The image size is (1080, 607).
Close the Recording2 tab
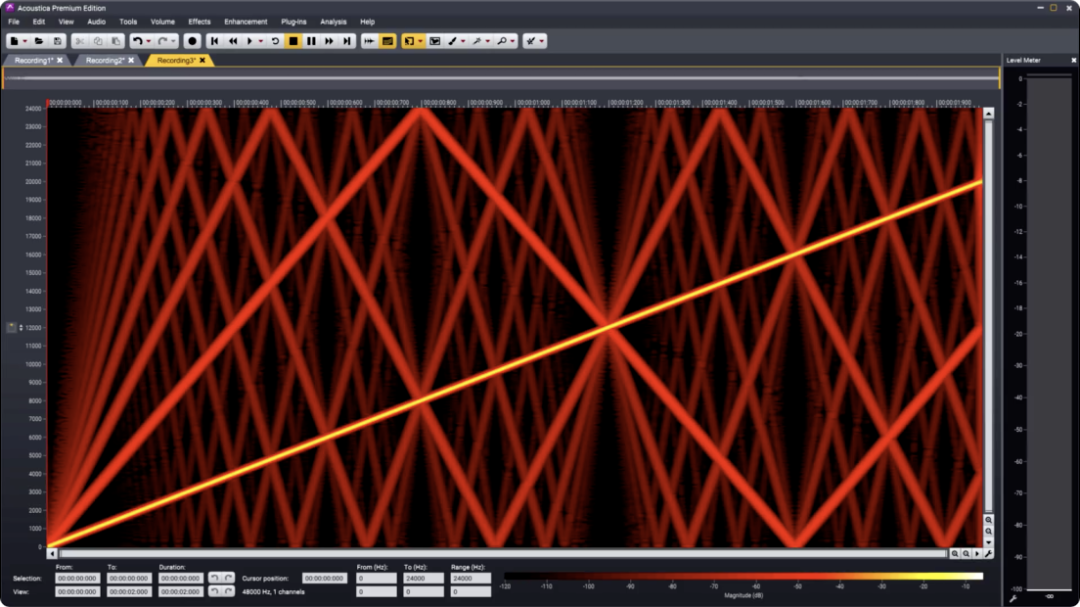(x=131, y=60)
